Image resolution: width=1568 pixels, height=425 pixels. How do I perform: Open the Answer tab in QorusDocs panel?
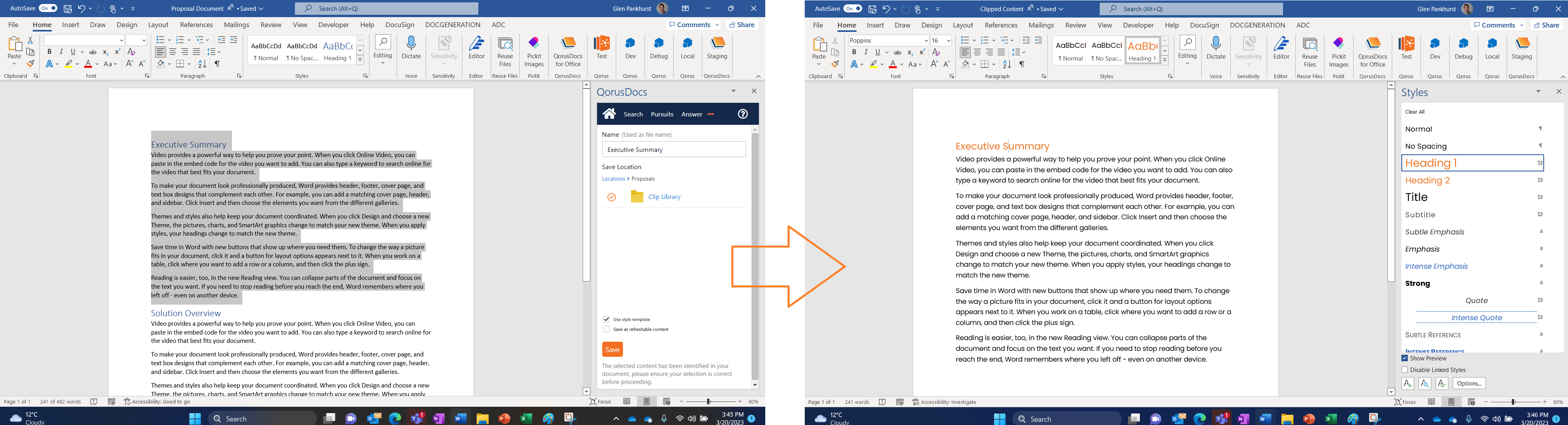[x=692, y=114]
